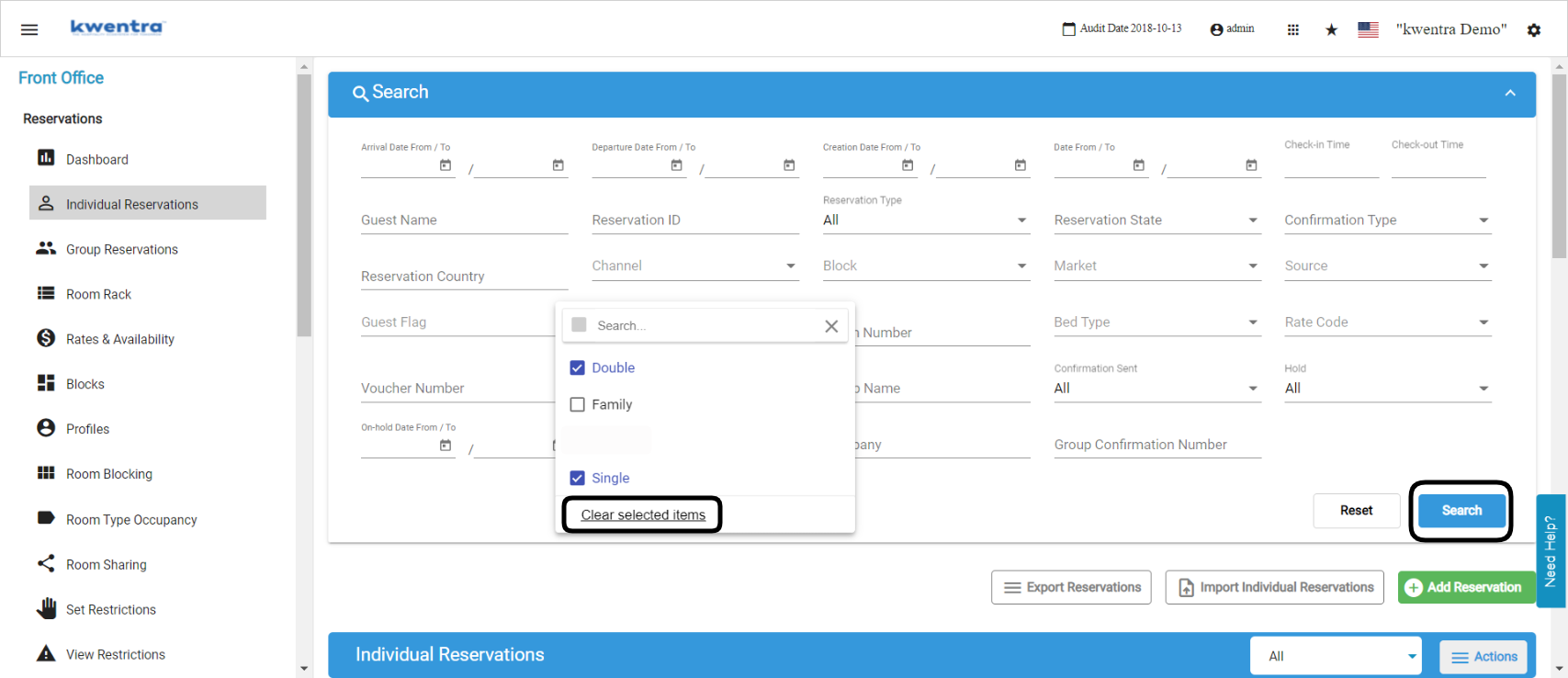
Task: Open Reservation Type dropdown
Action: tap(926, 220)
